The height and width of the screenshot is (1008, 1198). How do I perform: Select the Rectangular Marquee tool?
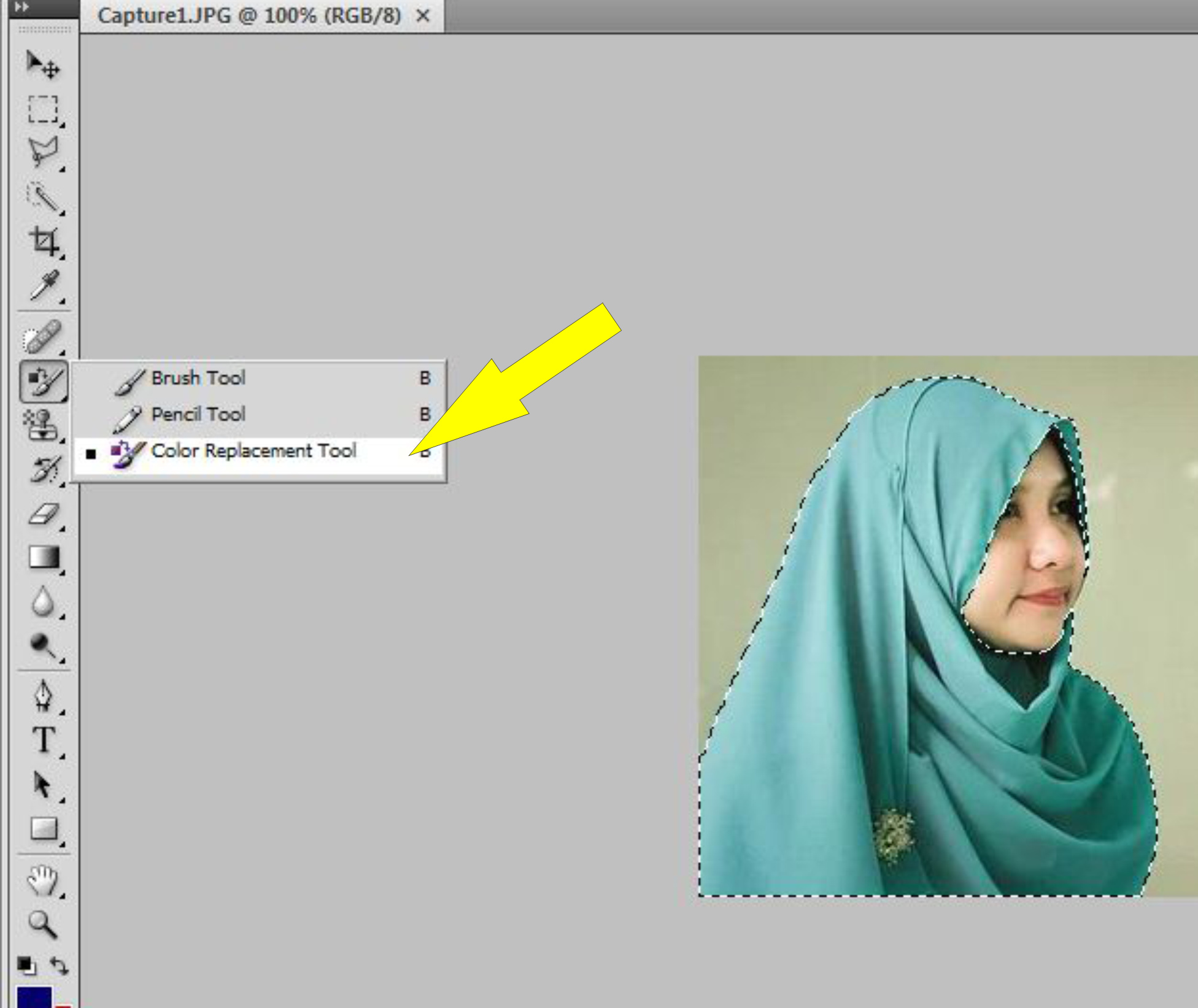43,110
